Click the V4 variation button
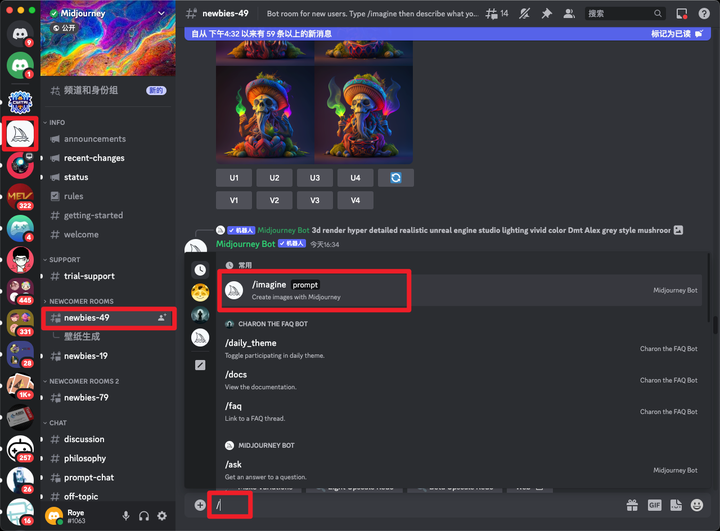720x531 pixels. pyautogui.click(x=355, y=200)
